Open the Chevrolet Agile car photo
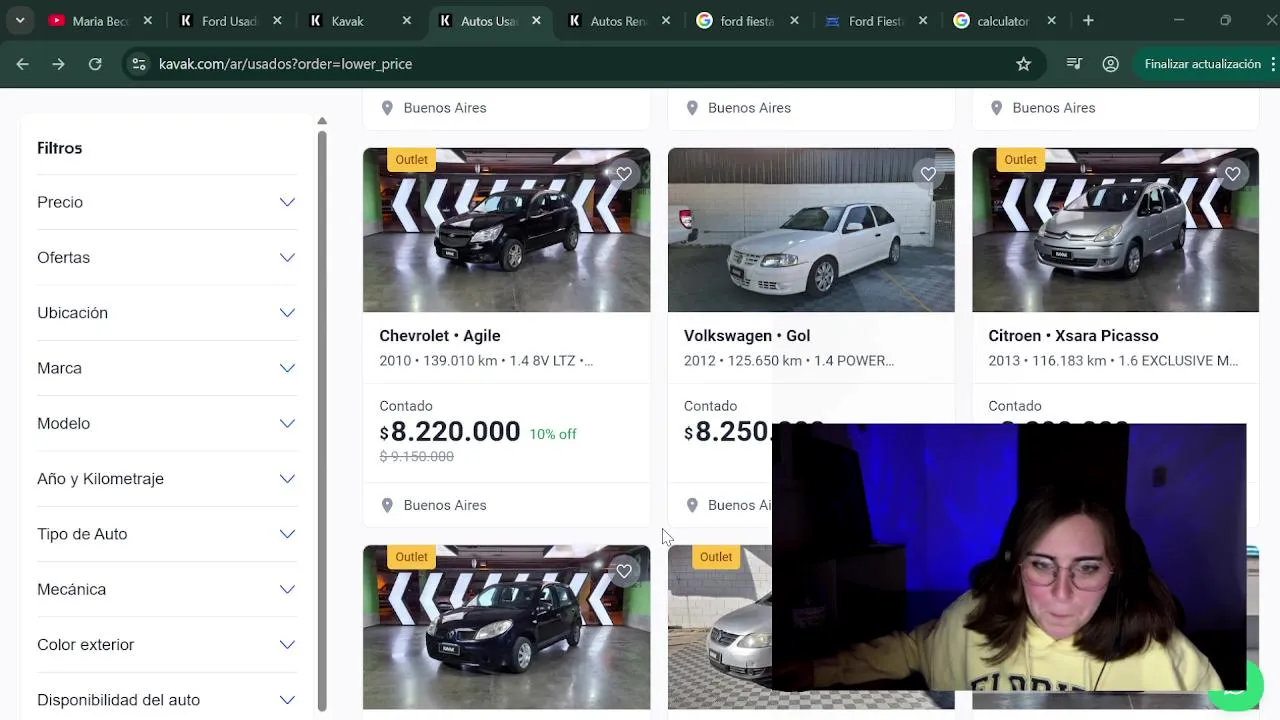 click(506, 230)
